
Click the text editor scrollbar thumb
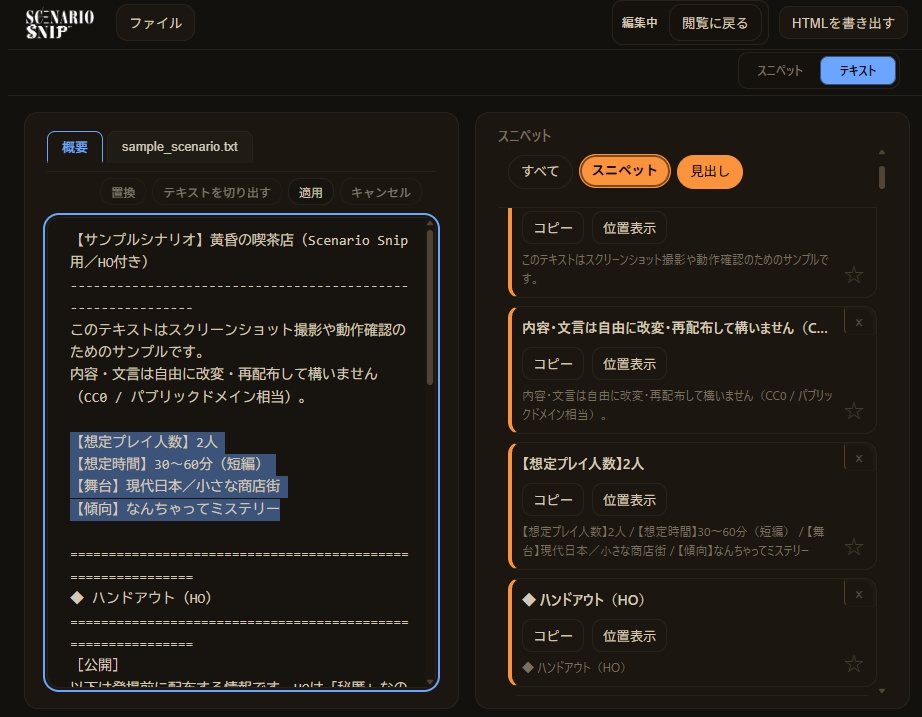click(x=430, y=307)
